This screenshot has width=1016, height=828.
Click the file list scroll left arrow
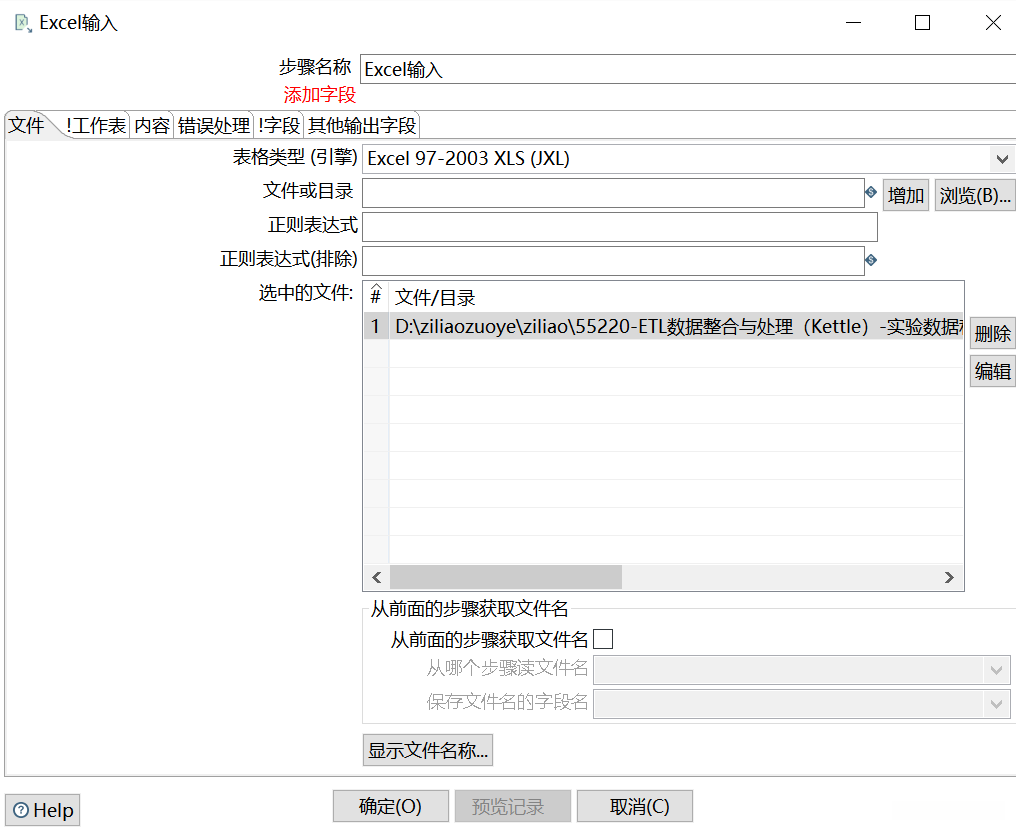[377, 577]
